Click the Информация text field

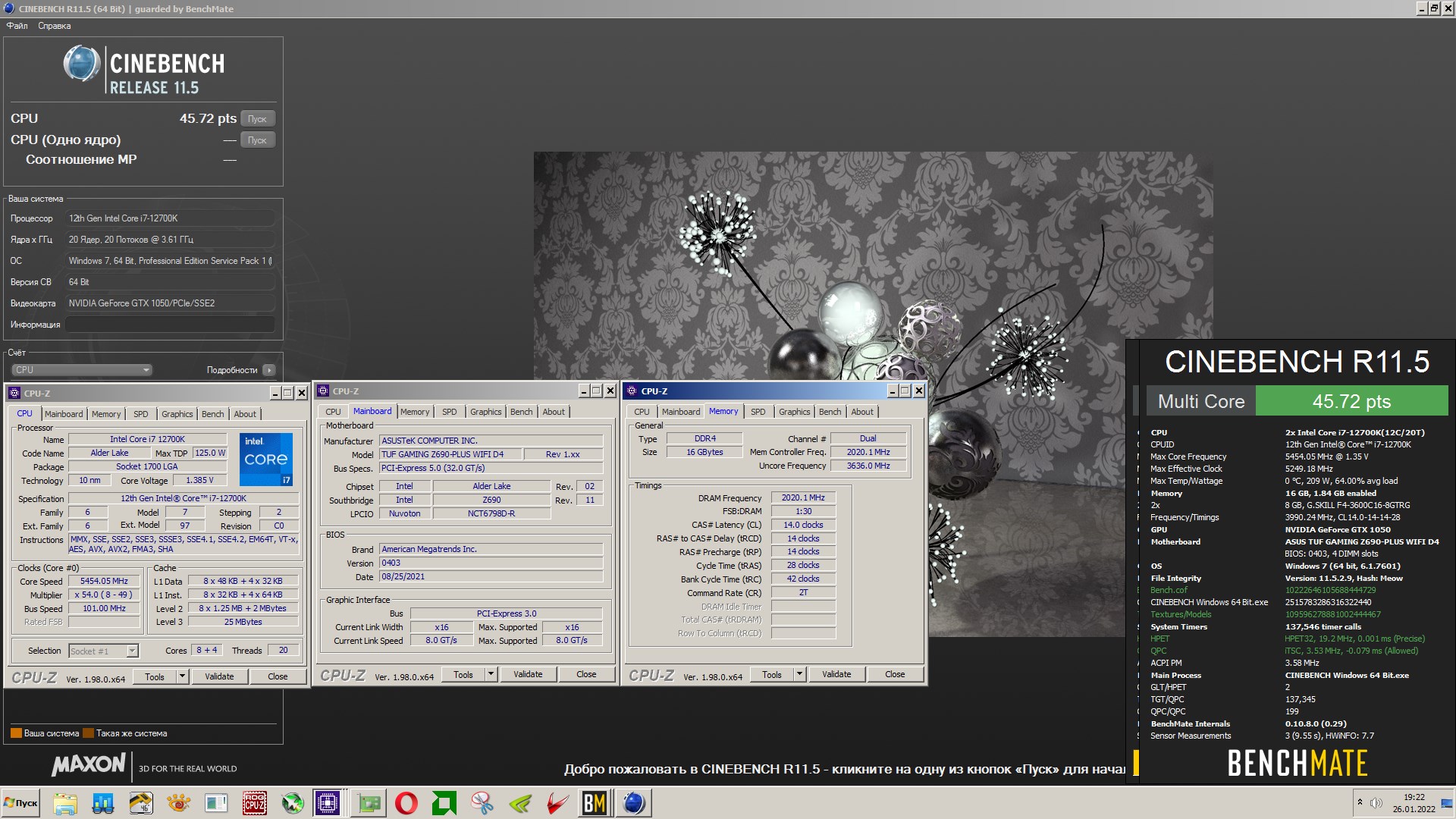point(170,325)
